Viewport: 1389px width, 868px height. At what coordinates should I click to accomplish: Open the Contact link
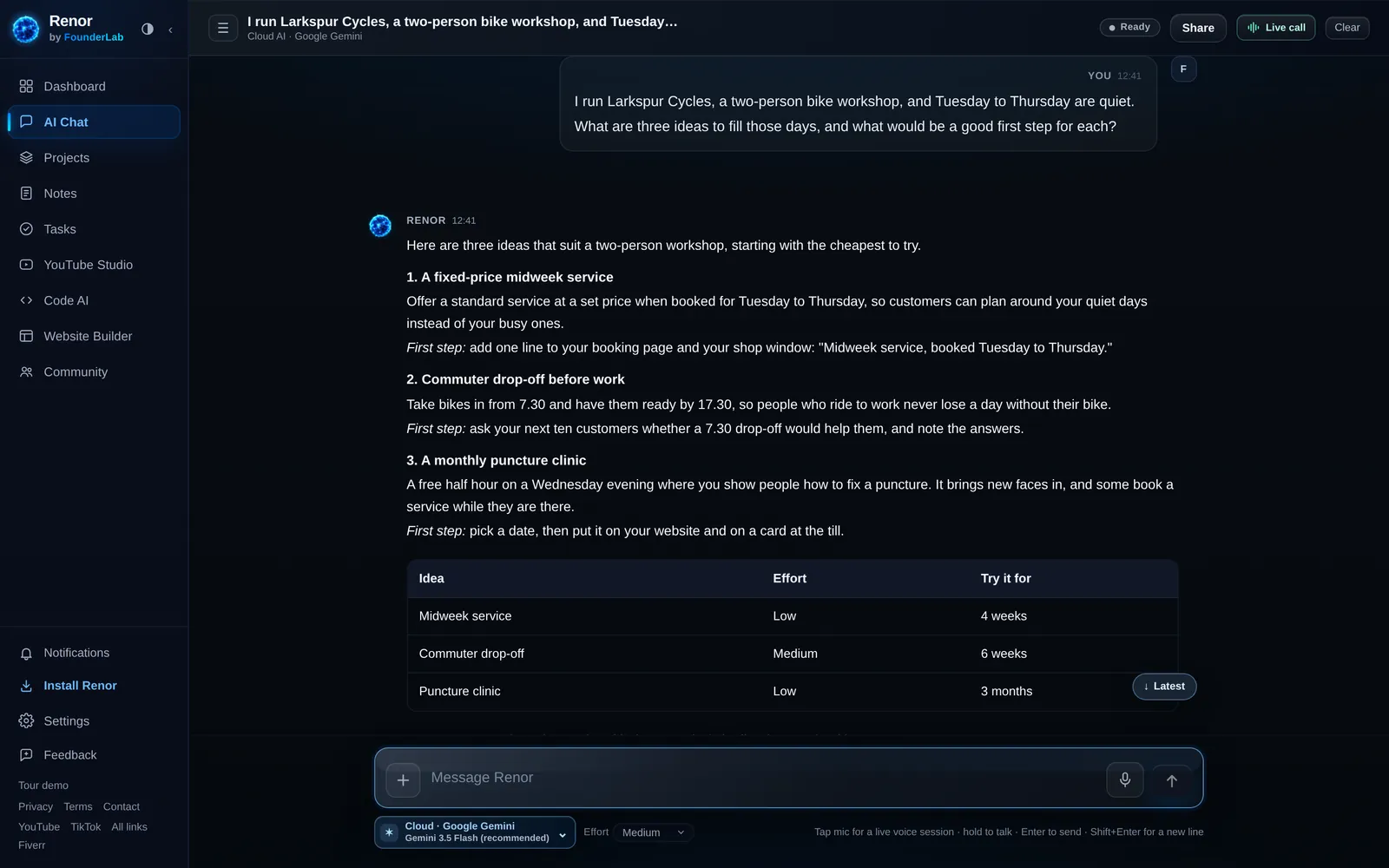(x=122, y=807)
